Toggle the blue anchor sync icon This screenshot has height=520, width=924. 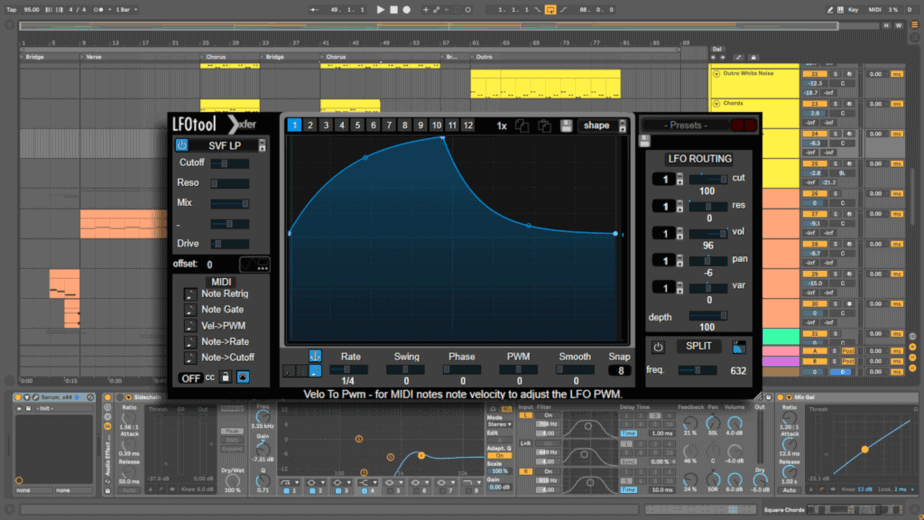click(x=315, y=356)
